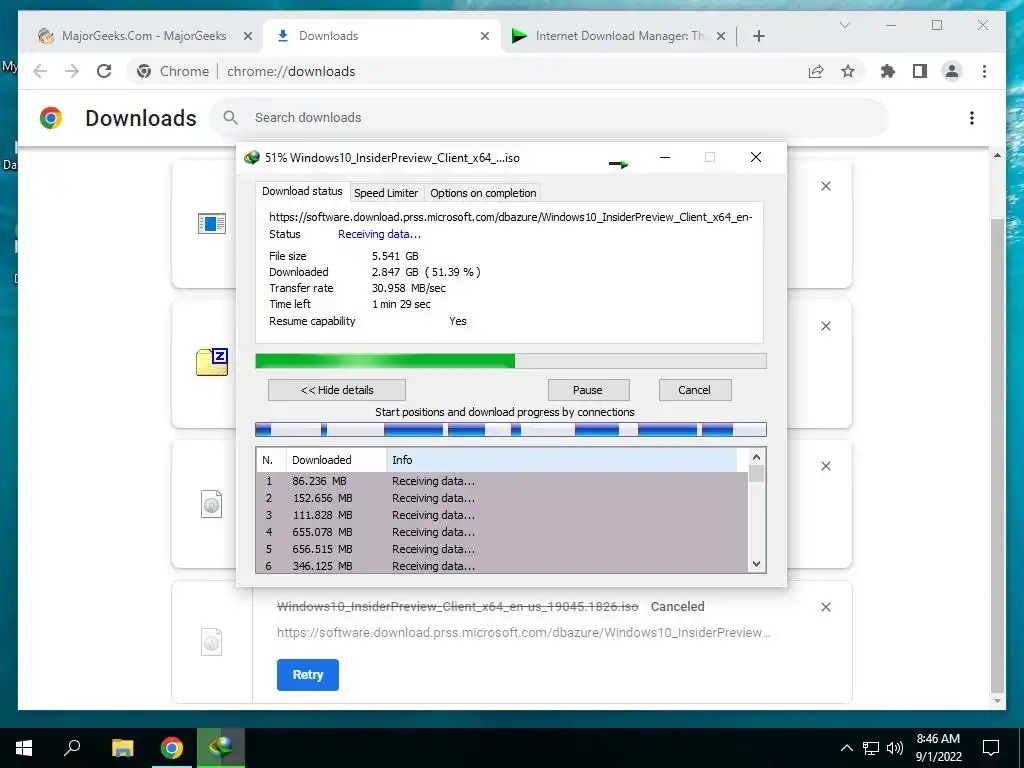Open the volume speaker tray icon
Viewport: 1024px width, 768px height.
895,748
